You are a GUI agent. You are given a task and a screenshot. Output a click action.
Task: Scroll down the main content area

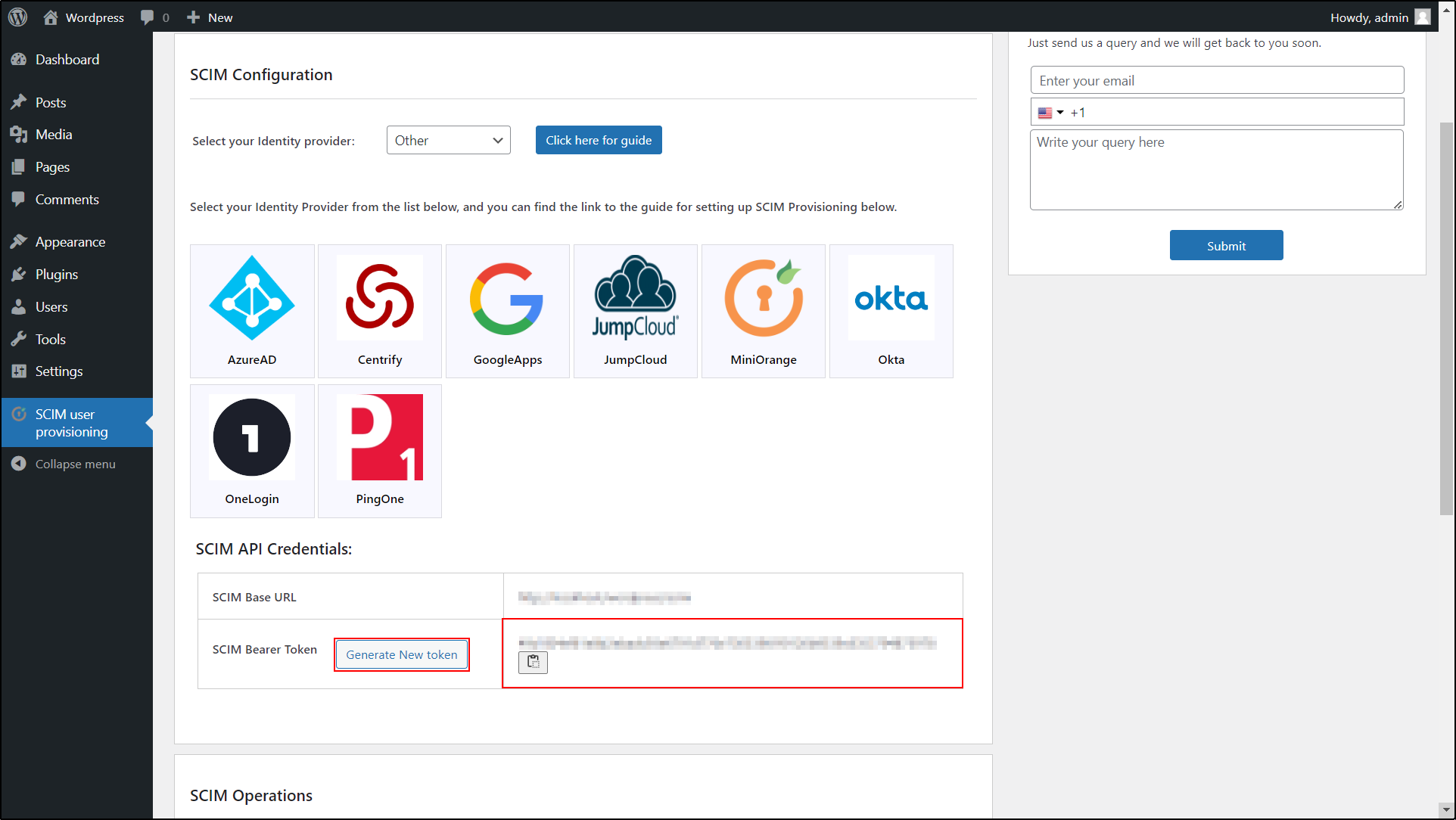[1448, 810]
